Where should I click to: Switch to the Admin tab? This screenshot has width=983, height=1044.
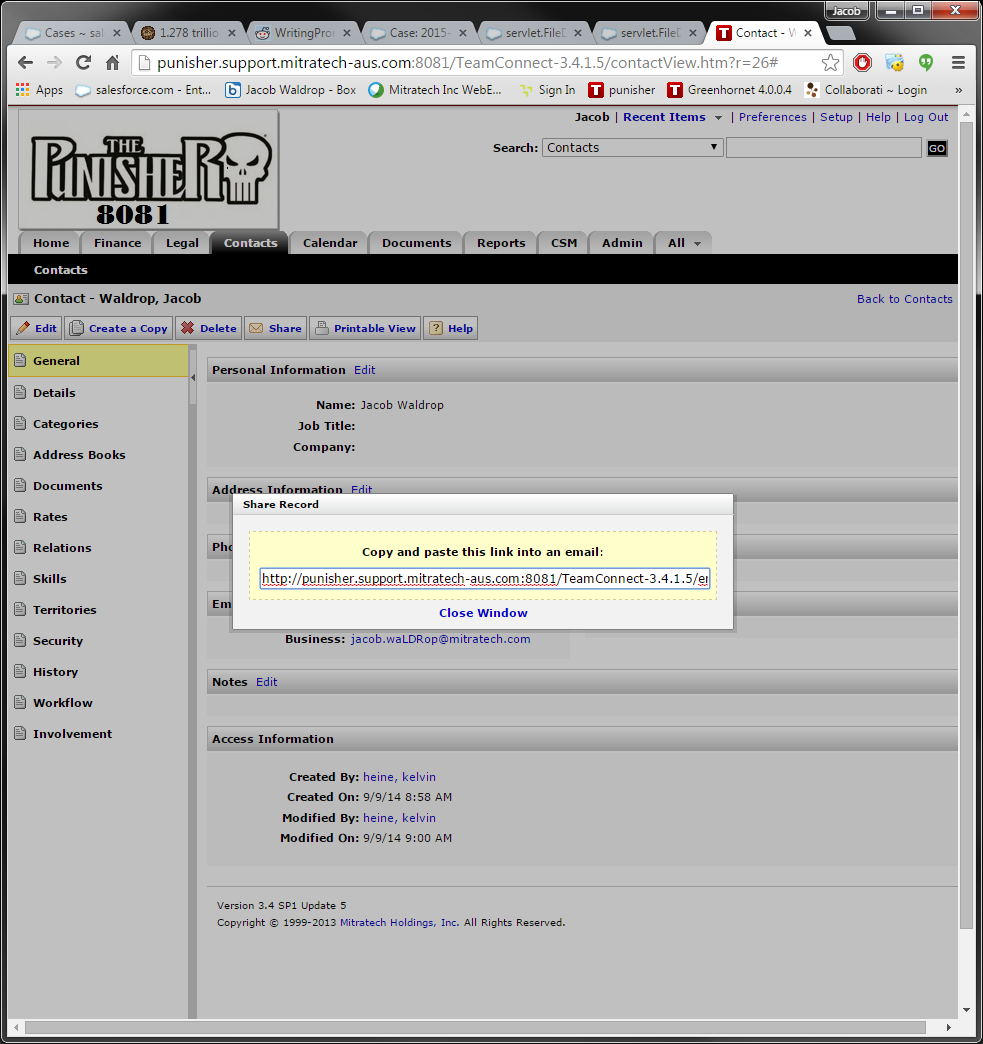point(622,243)
